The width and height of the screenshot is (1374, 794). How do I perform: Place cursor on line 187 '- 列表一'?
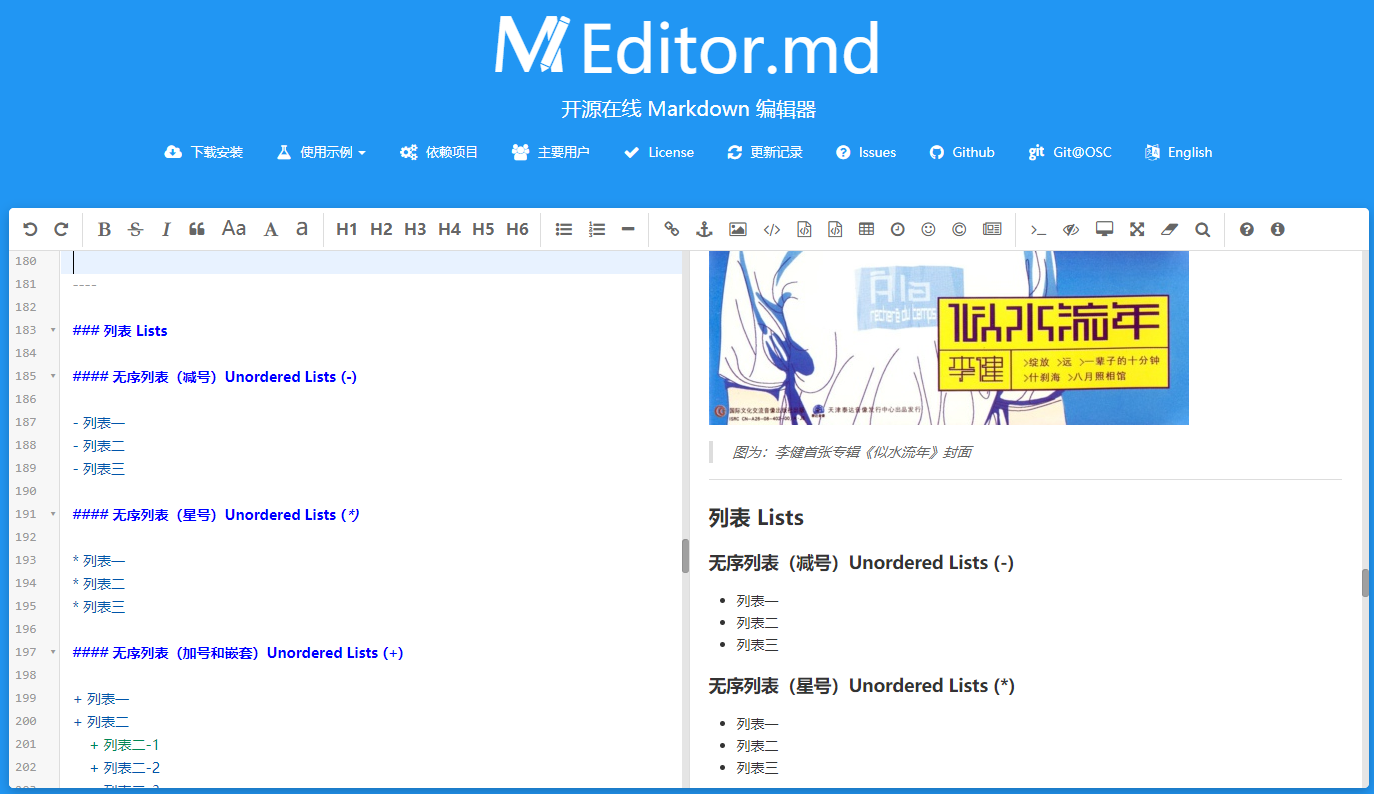coord(99,422)
